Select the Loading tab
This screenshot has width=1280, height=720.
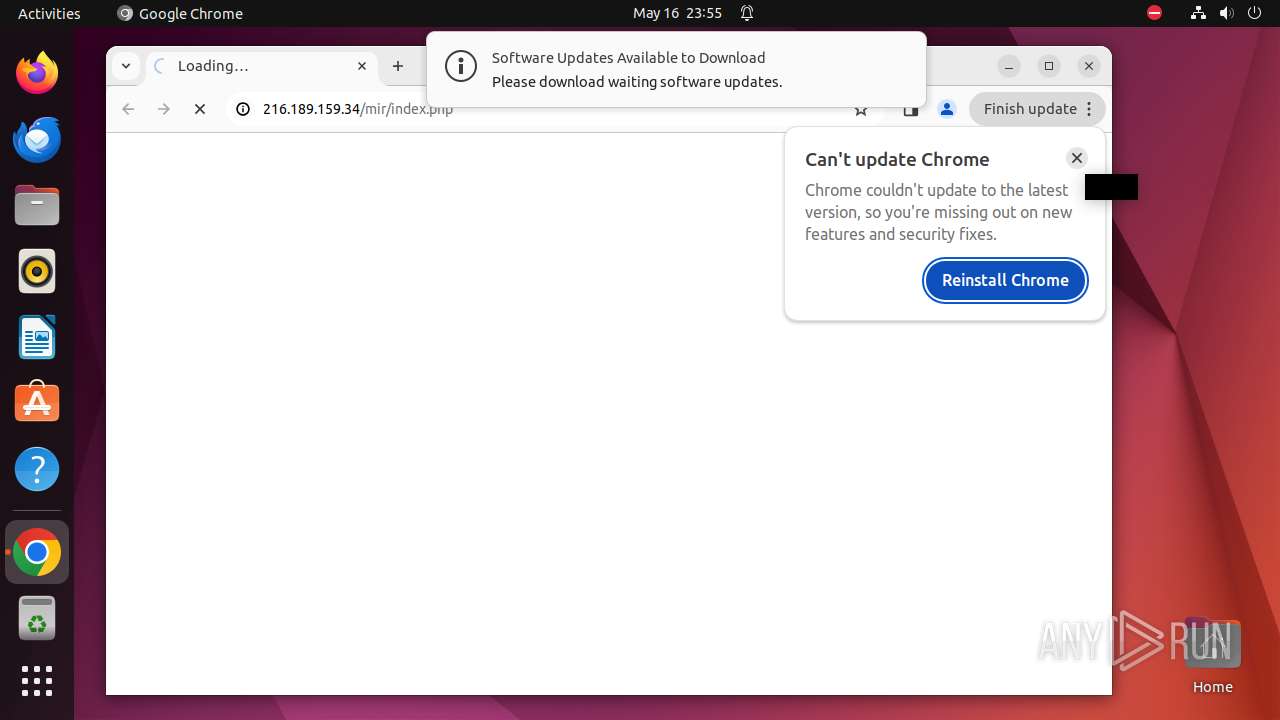pyautogui.click(x=261, y=66)
